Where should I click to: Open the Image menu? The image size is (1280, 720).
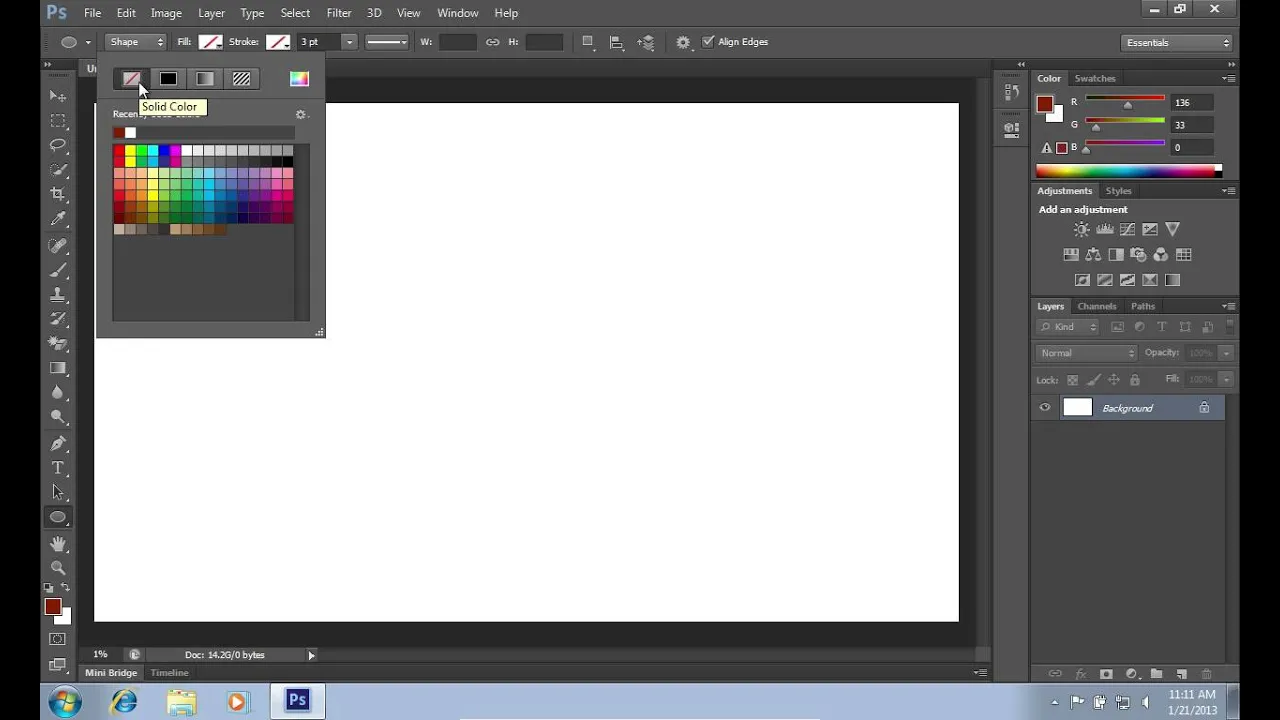[166, 13]
